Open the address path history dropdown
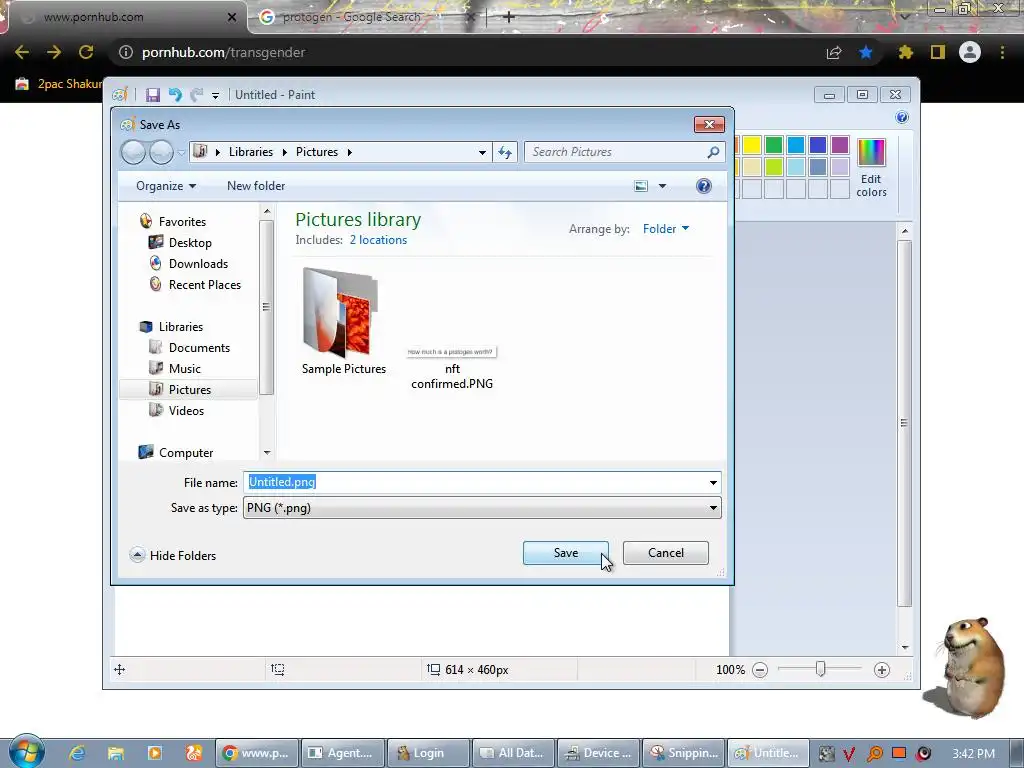The width and height of the screenshot is (1024, 768). click(x=482, y=152)
